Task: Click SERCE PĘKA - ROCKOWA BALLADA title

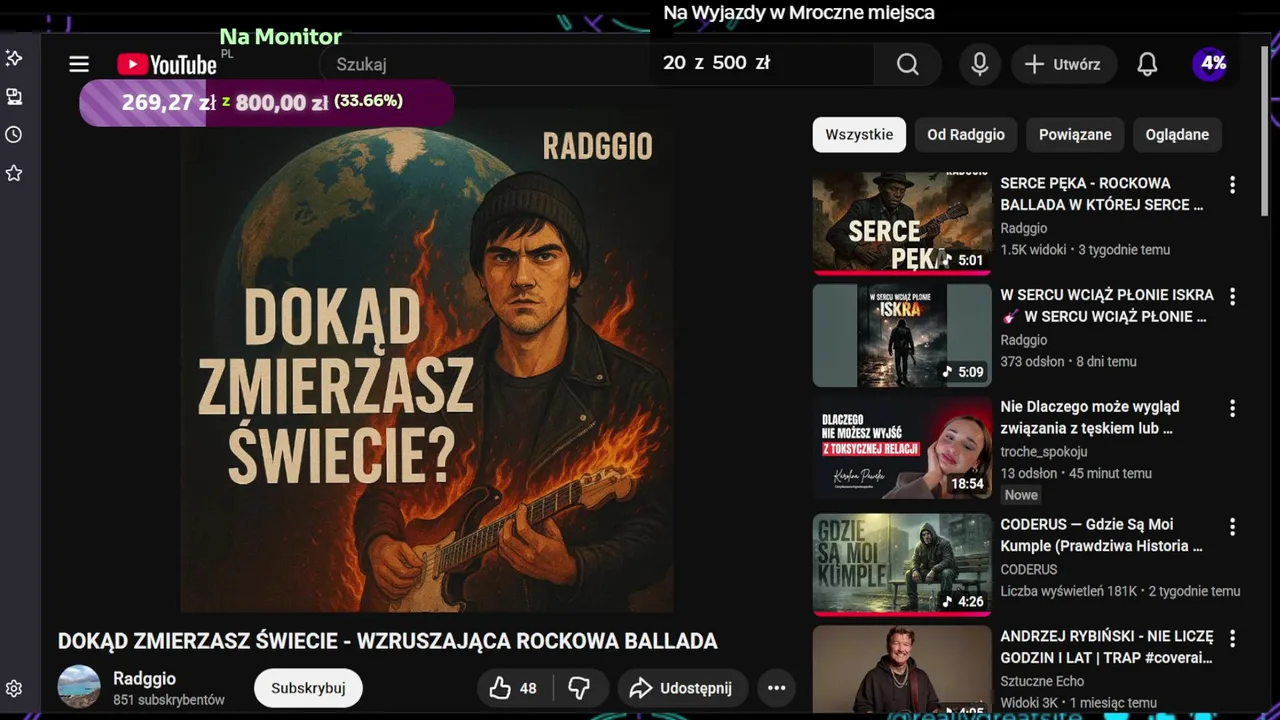Action: pos(1102,194)
